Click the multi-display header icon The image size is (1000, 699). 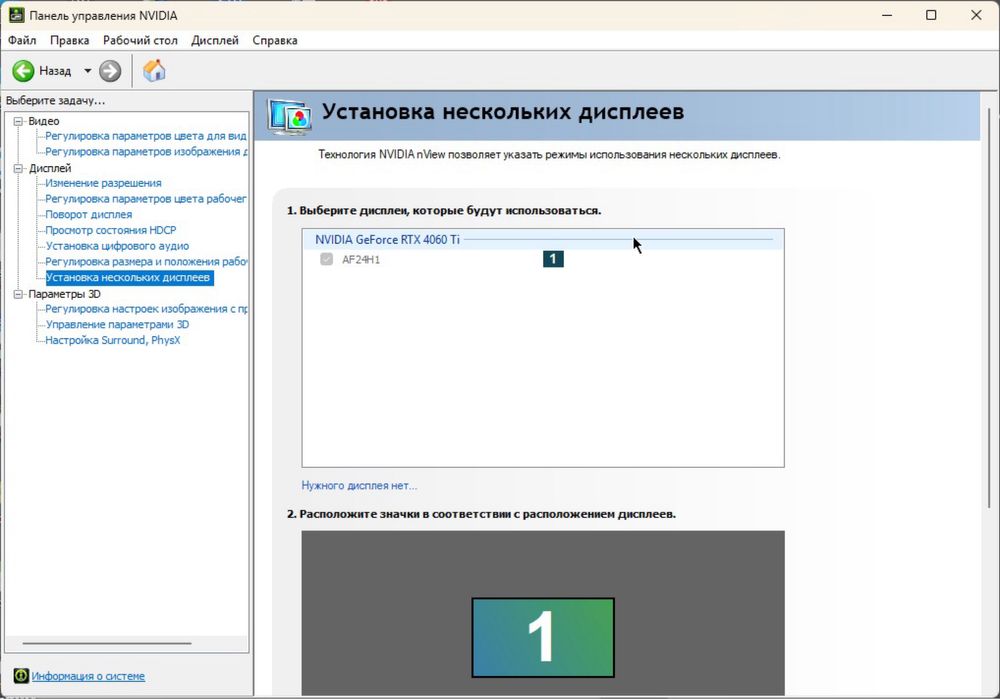(x=290, y=117)
